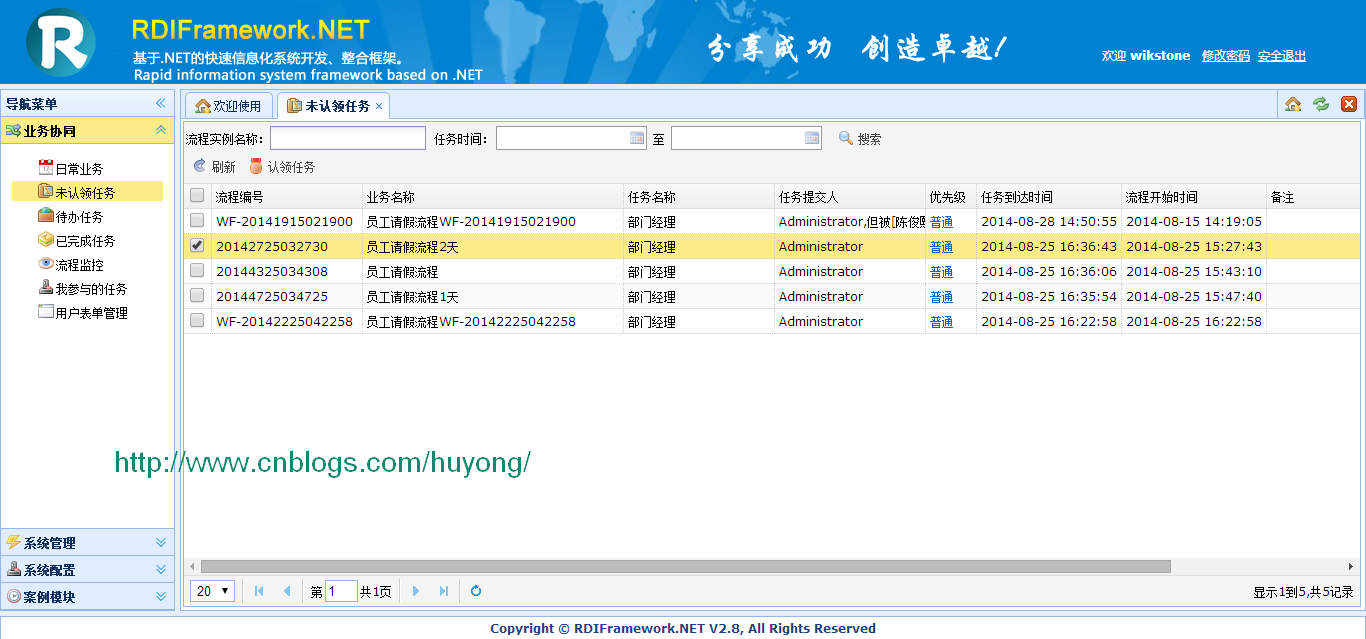Screen dimensions: 1366x639
Task: Go to next page icon
Action: pos(416,591)
